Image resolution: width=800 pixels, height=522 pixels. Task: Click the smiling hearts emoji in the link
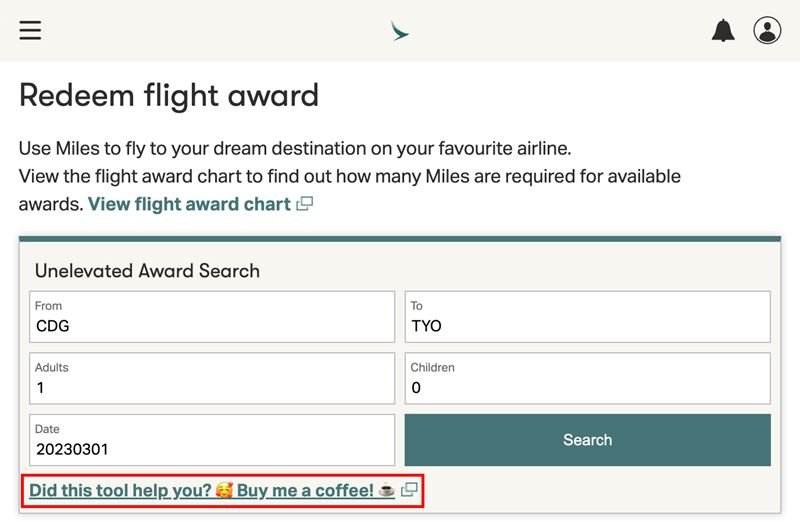coord(224,490)
